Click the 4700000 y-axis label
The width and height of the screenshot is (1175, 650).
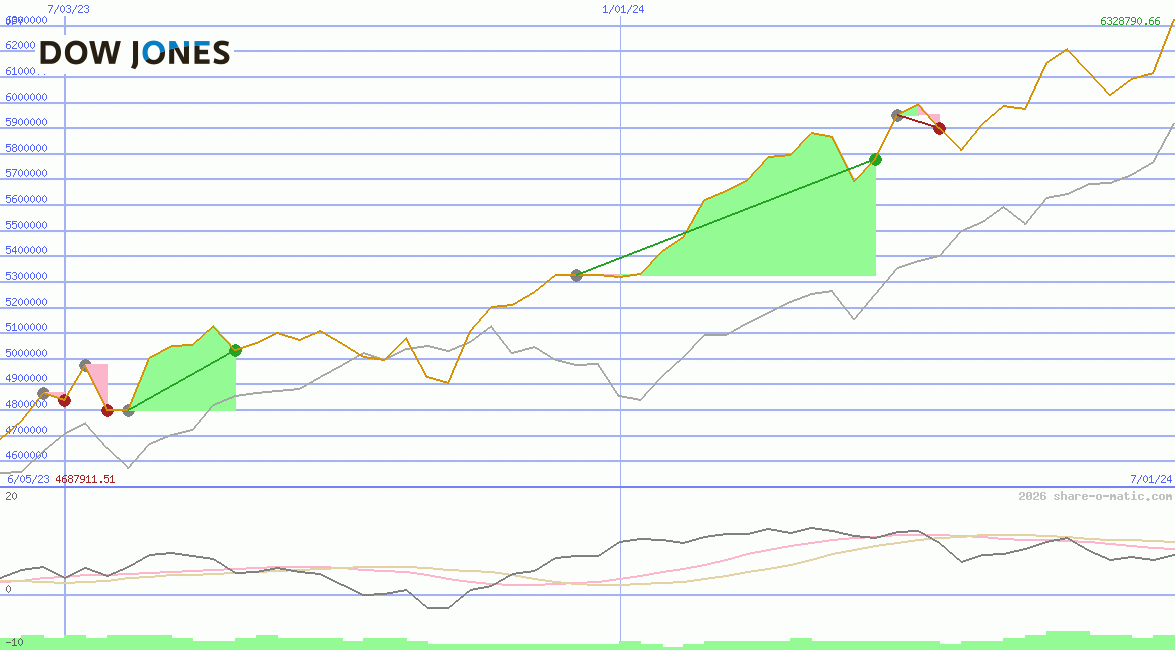(26, 430)
